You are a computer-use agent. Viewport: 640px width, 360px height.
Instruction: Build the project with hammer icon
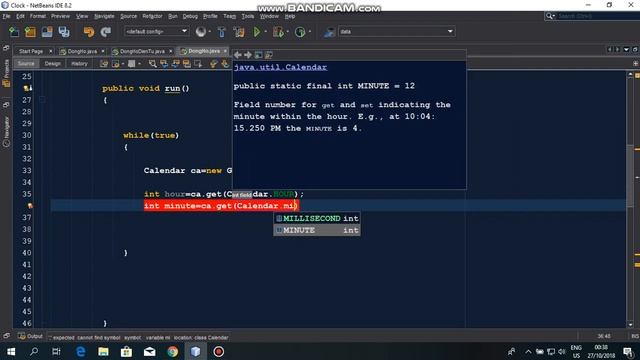pyautogui.click(x=222, y=32)
